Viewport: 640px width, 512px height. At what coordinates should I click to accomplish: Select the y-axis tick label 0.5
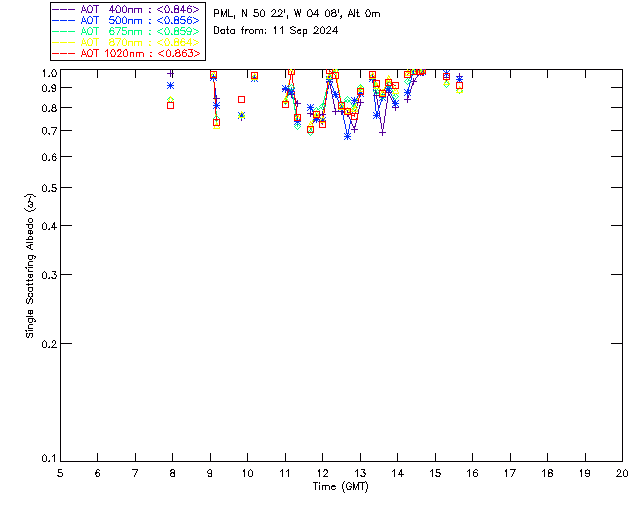(x=48, y=188)
